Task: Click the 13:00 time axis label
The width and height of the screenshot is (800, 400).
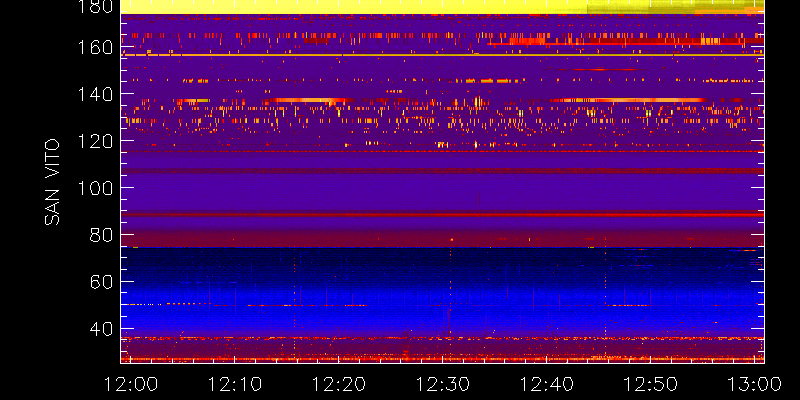Action: (755, 384)
